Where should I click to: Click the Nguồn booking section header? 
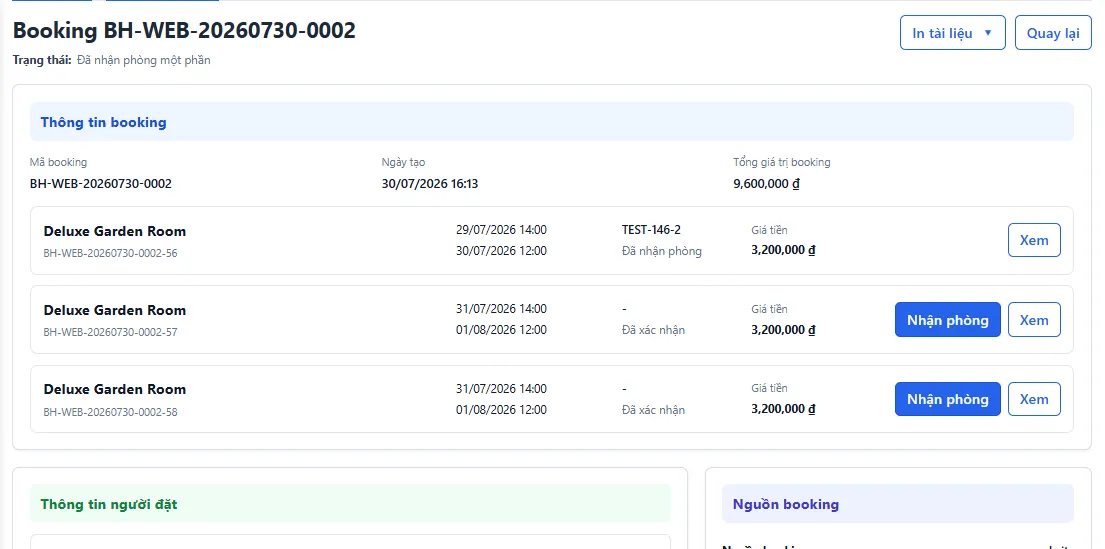point(898,504)
